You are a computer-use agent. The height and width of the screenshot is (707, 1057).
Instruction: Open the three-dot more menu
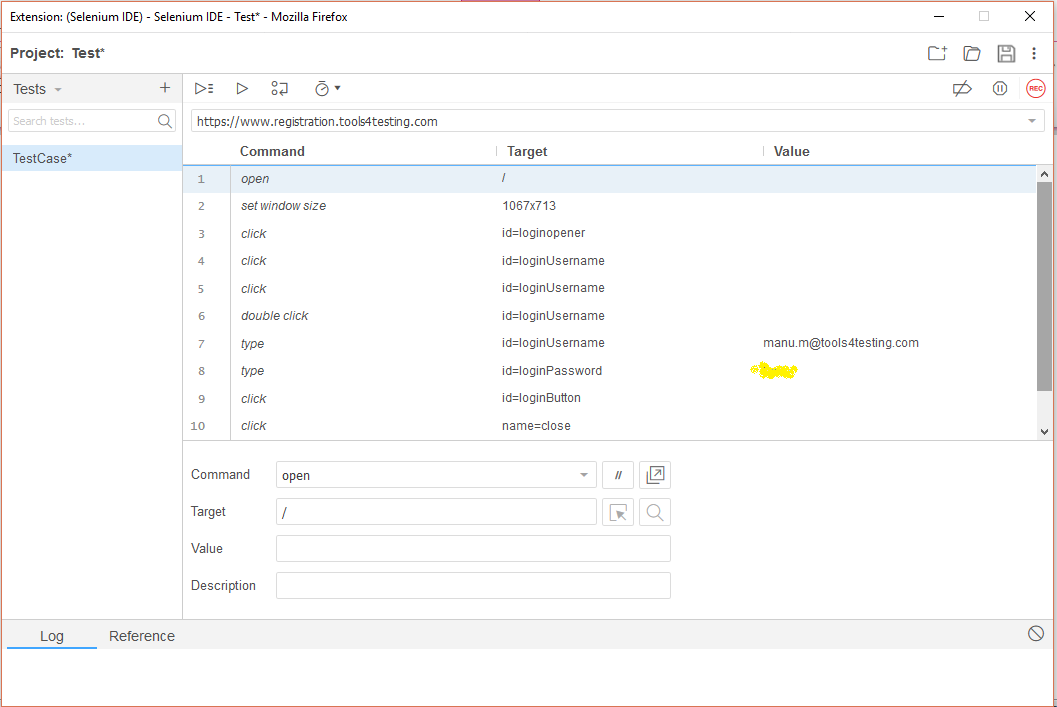tap(1034, 53)
